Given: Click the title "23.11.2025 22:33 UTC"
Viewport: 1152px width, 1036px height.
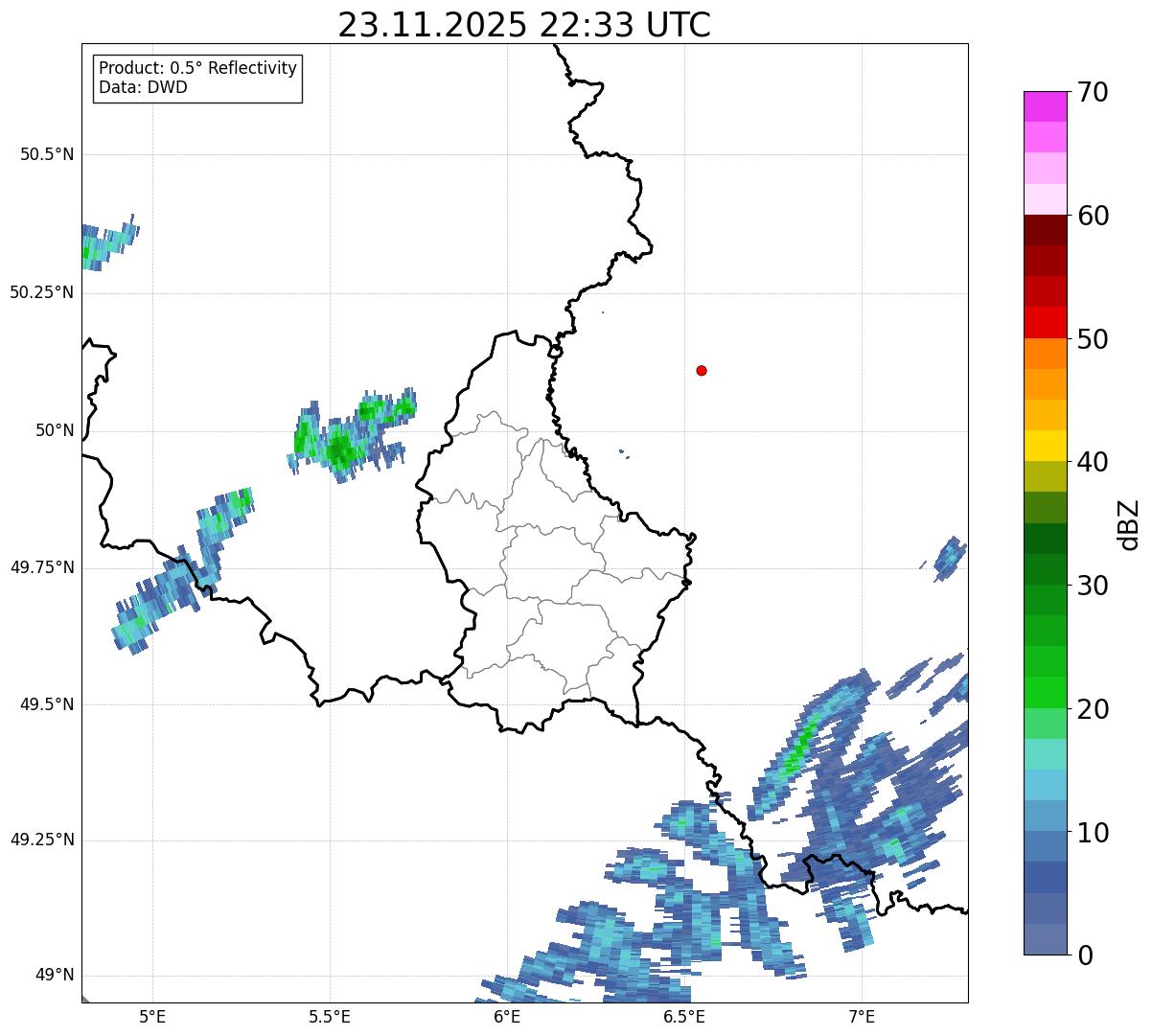Looking at the screenshot, I should tap(524, 25).
